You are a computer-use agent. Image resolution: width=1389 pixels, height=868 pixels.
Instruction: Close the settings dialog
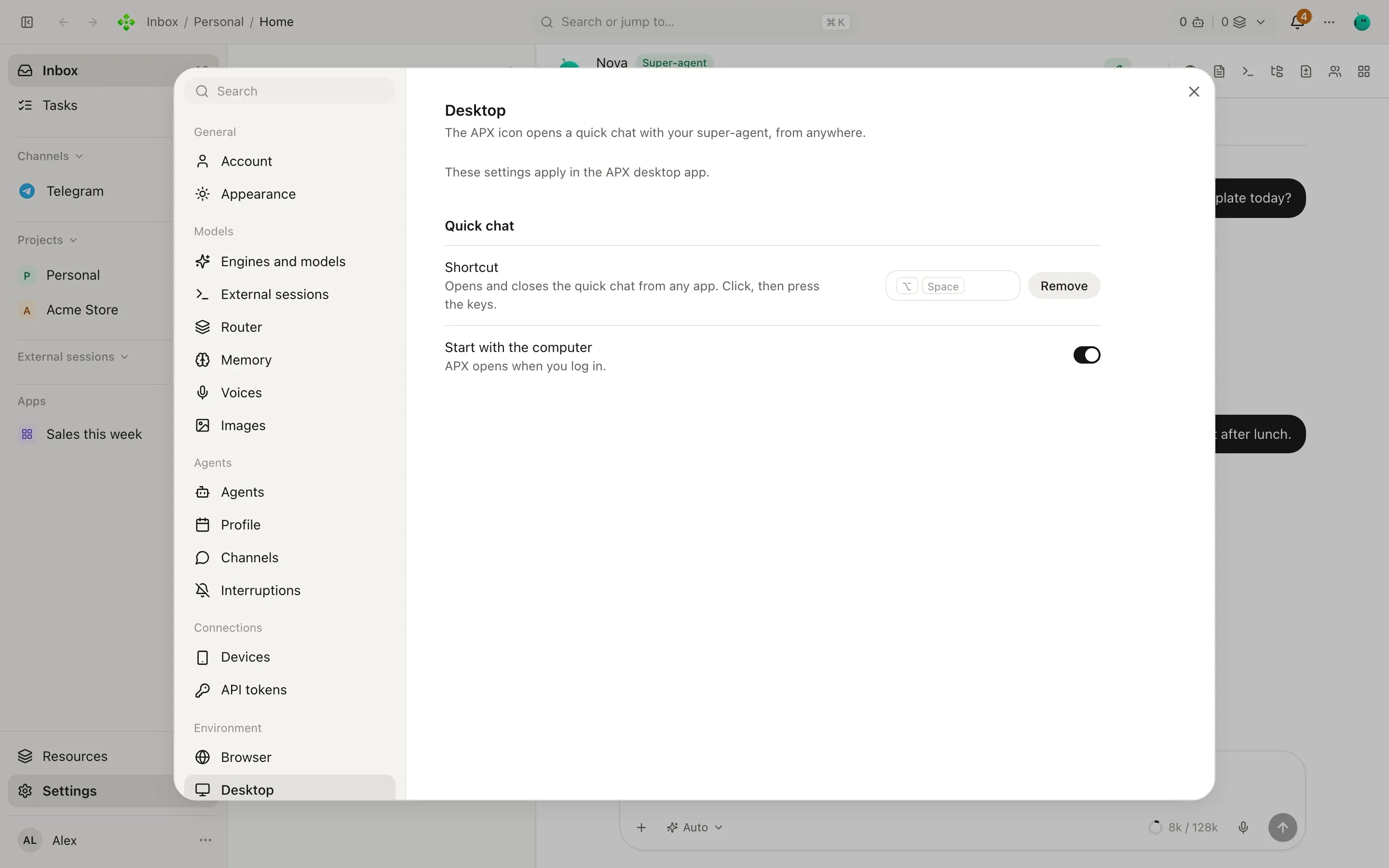tap(1194, 92)
